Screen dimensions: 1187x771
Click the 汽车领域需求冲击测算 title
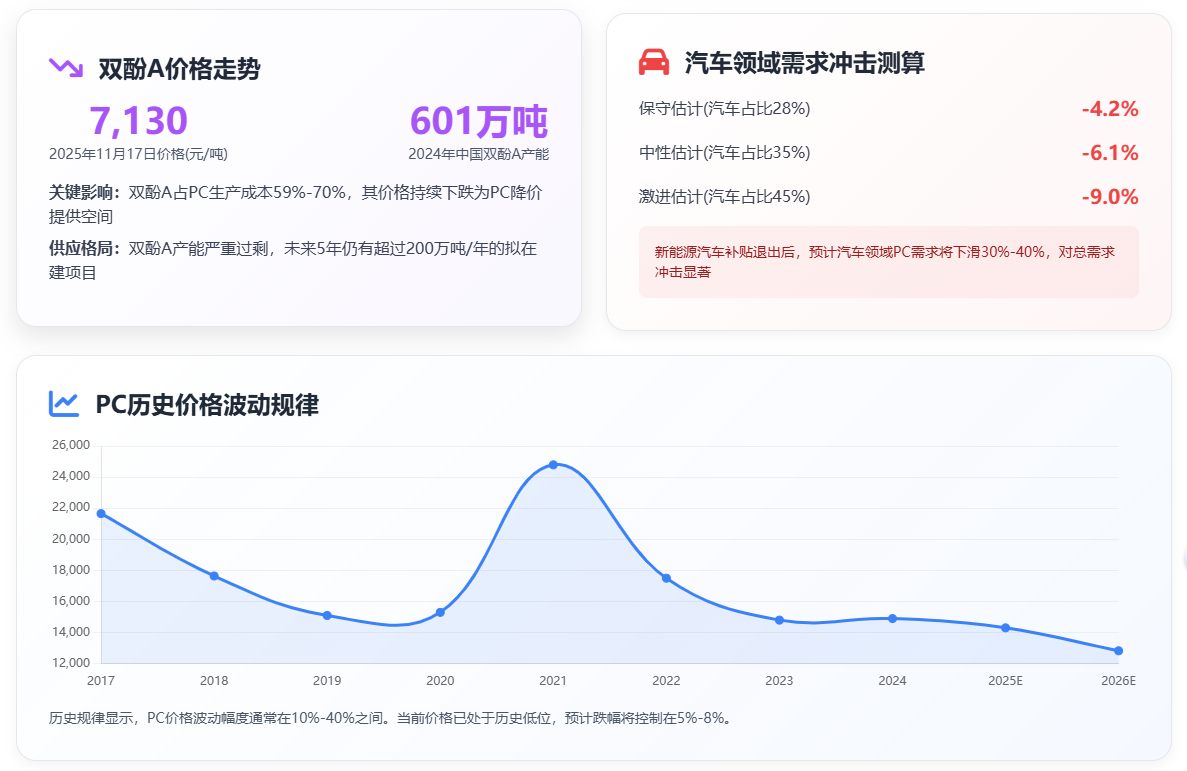pos(804,63)
